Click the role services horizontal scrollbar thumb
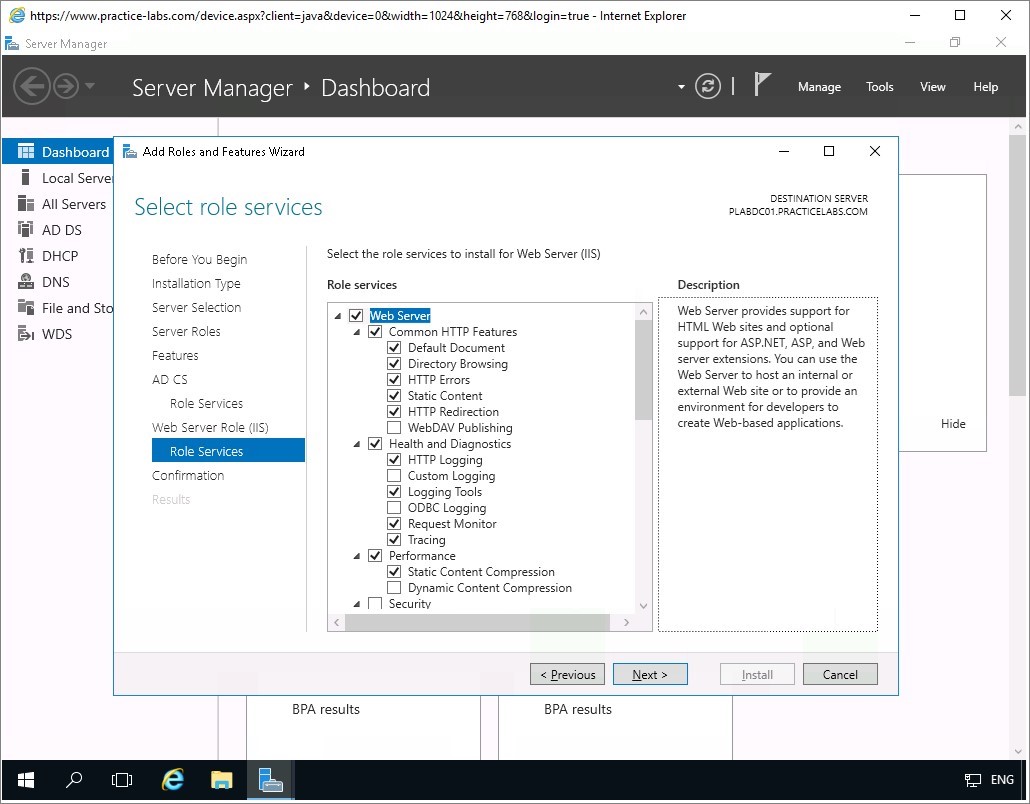 point(478,622)
